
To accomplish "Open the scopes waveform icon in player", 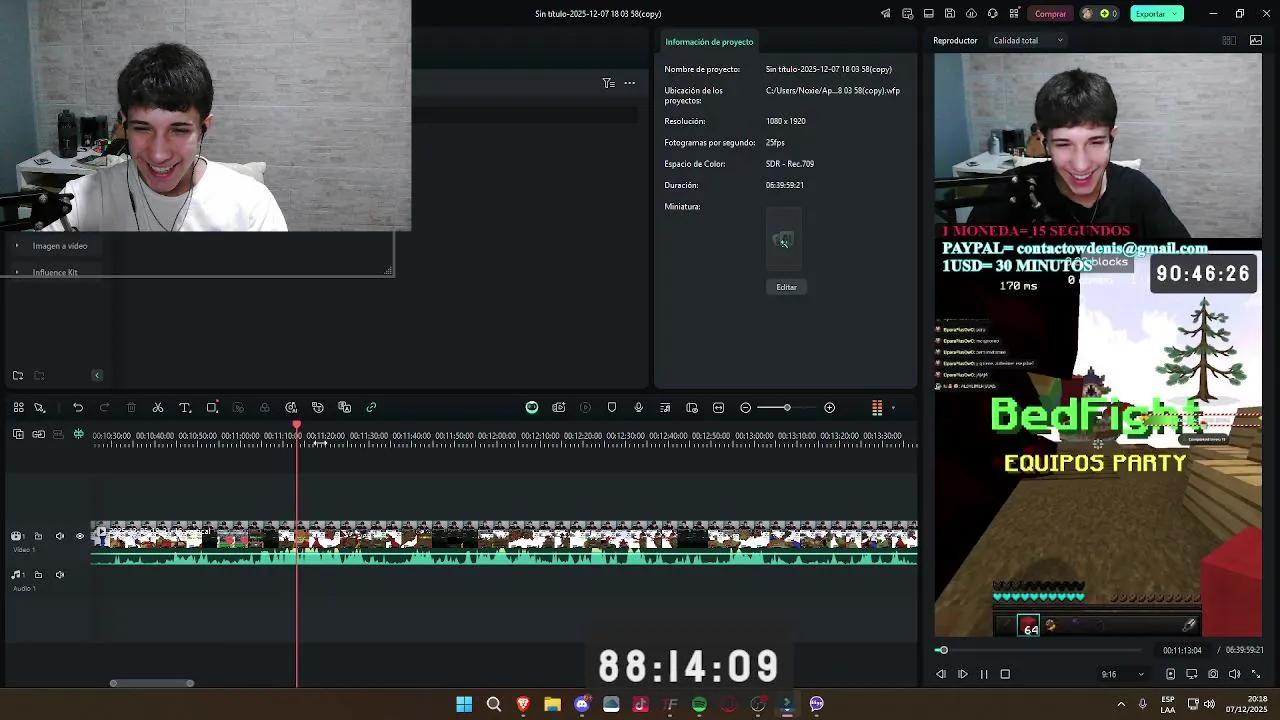I will (1256, 41).
